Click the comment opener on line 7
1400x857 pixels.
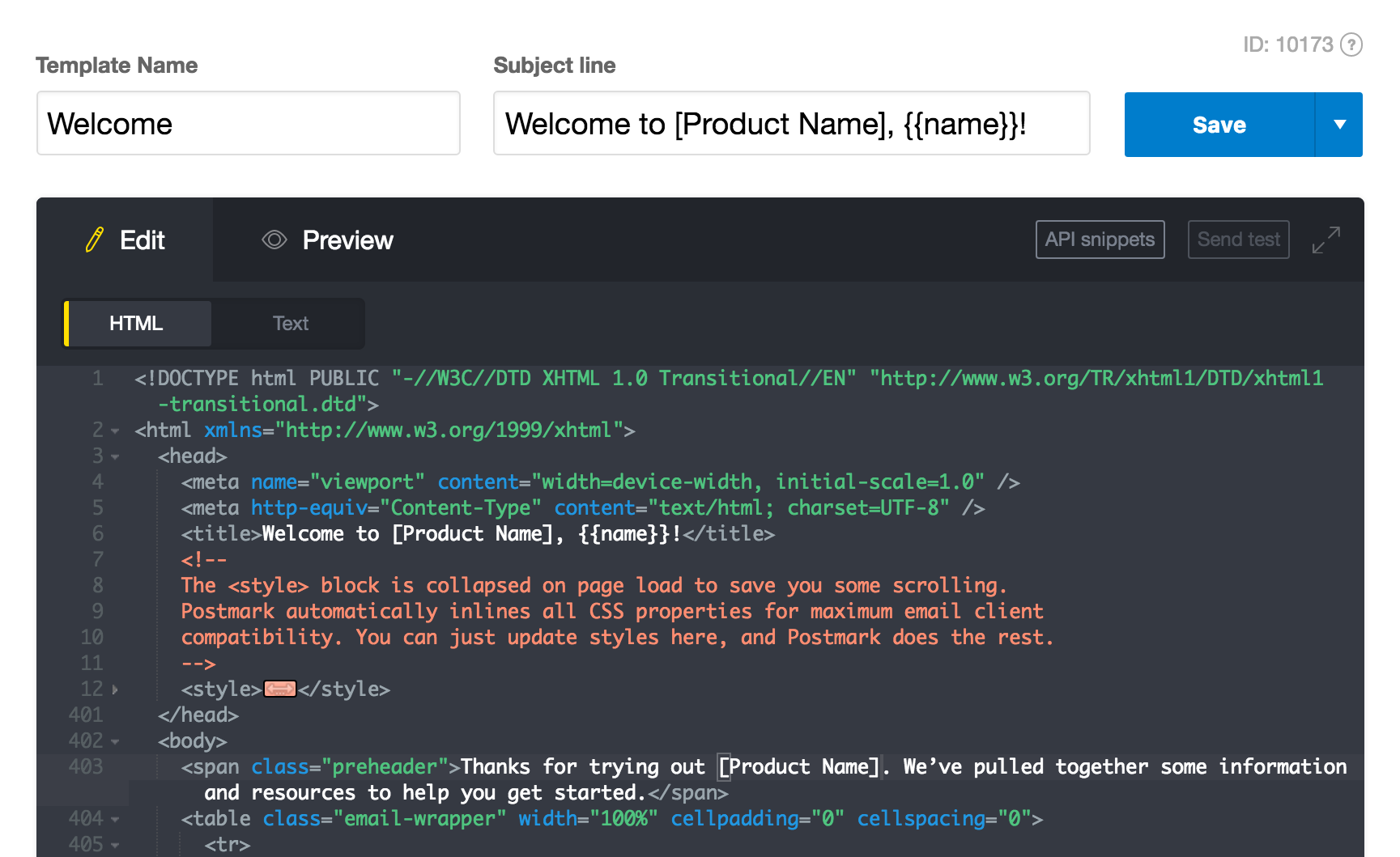point(204,560)
